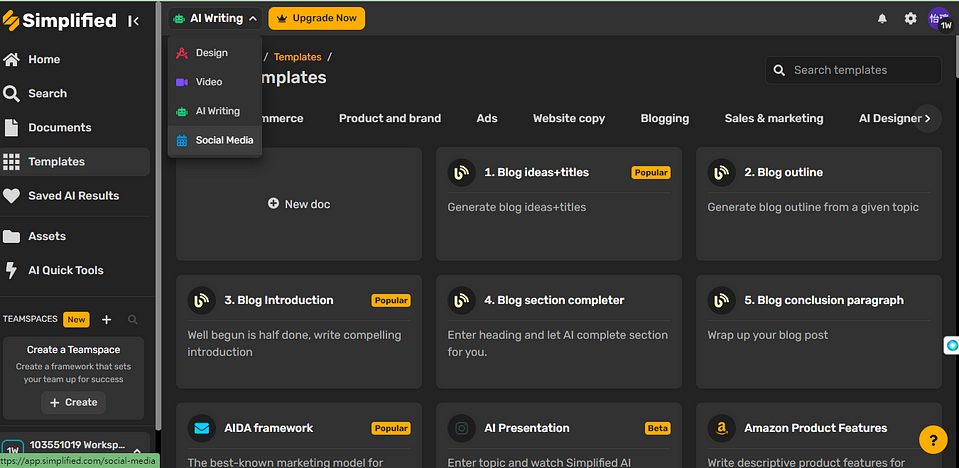Click the Search templates input field
Viewport: 959px width, 468px height.
pyautogui.click(x=860, y=70)
